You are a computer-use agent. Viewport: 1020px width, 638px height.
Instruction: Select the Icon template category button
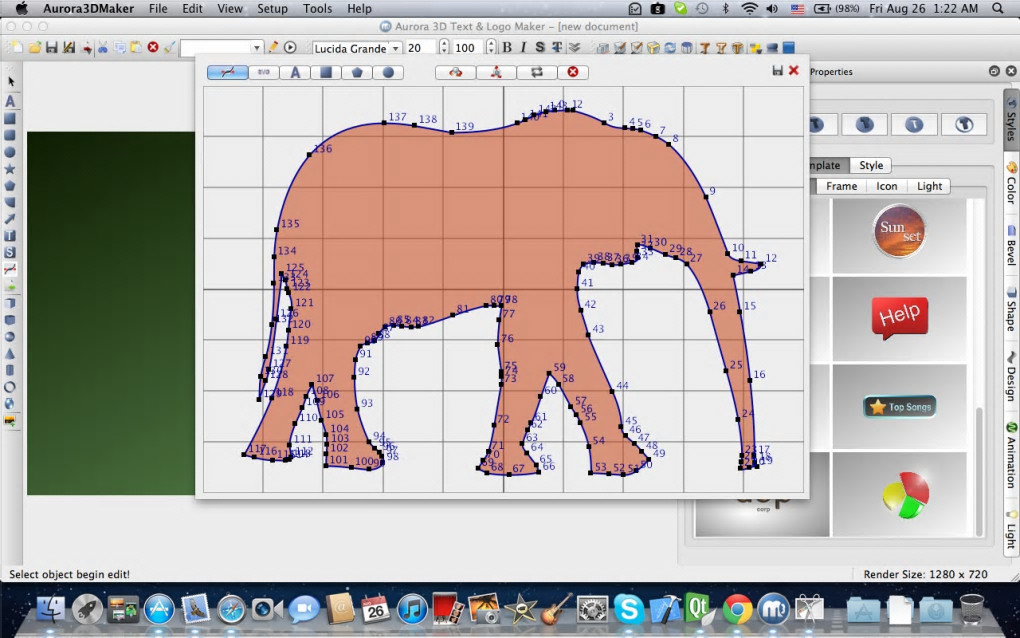tap(887, 186)
